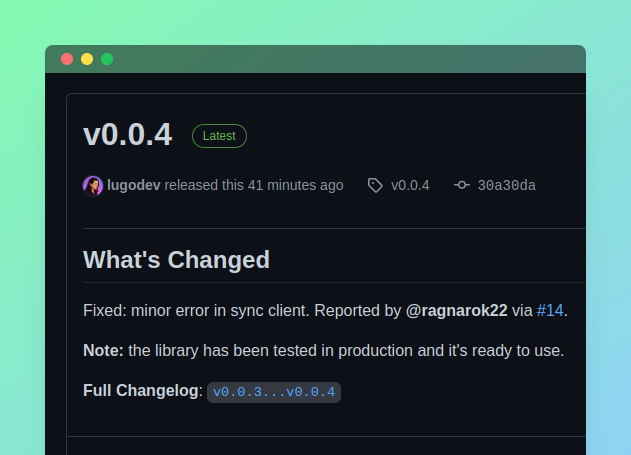Open the v0.0.3...v0.0.4 changelog comparison
The height and width of the screenshot is (455, 631).
coord(274,392)
